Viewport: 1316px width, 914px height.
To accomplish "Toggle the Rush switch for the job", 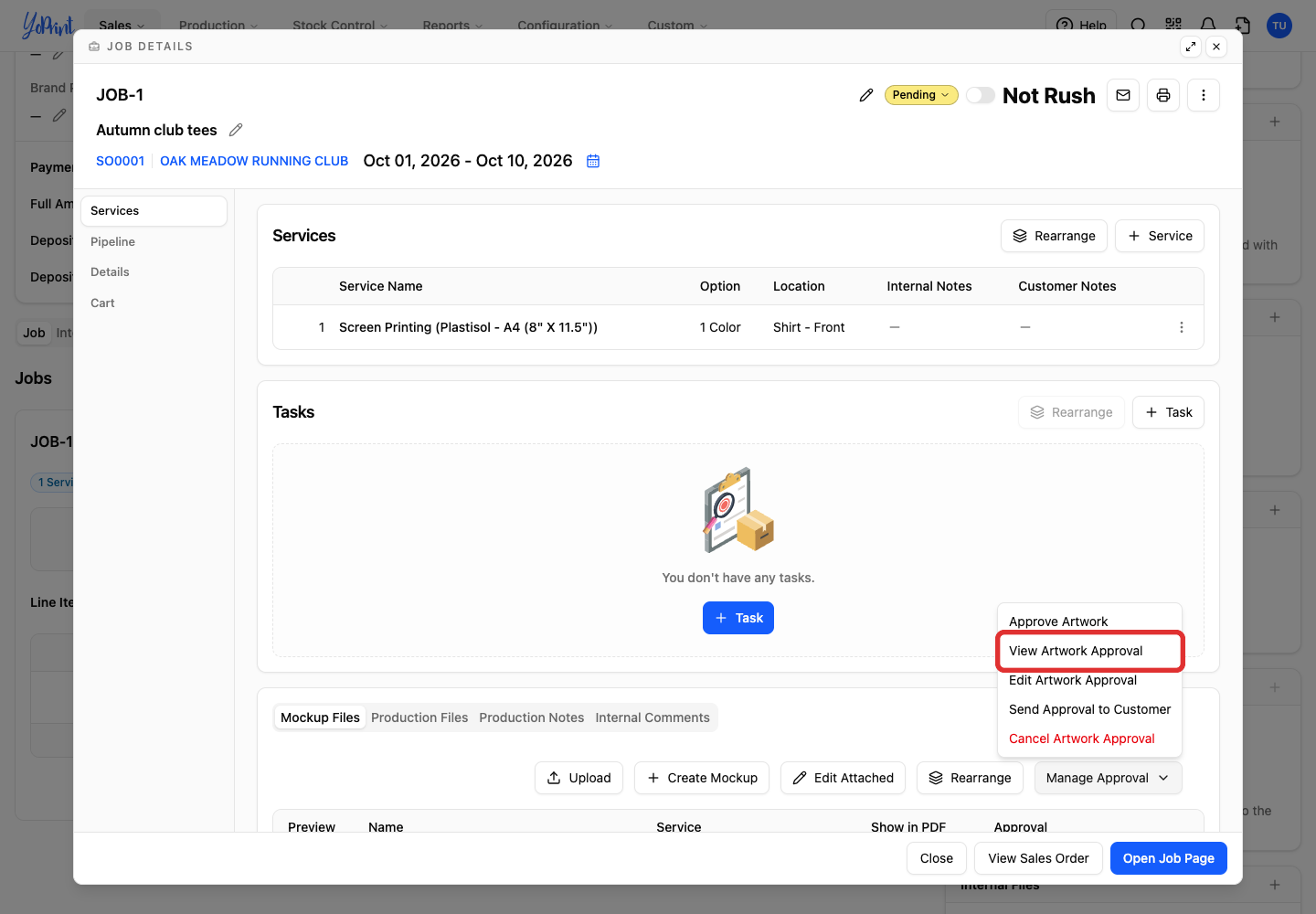I will (x=981, y=95).
